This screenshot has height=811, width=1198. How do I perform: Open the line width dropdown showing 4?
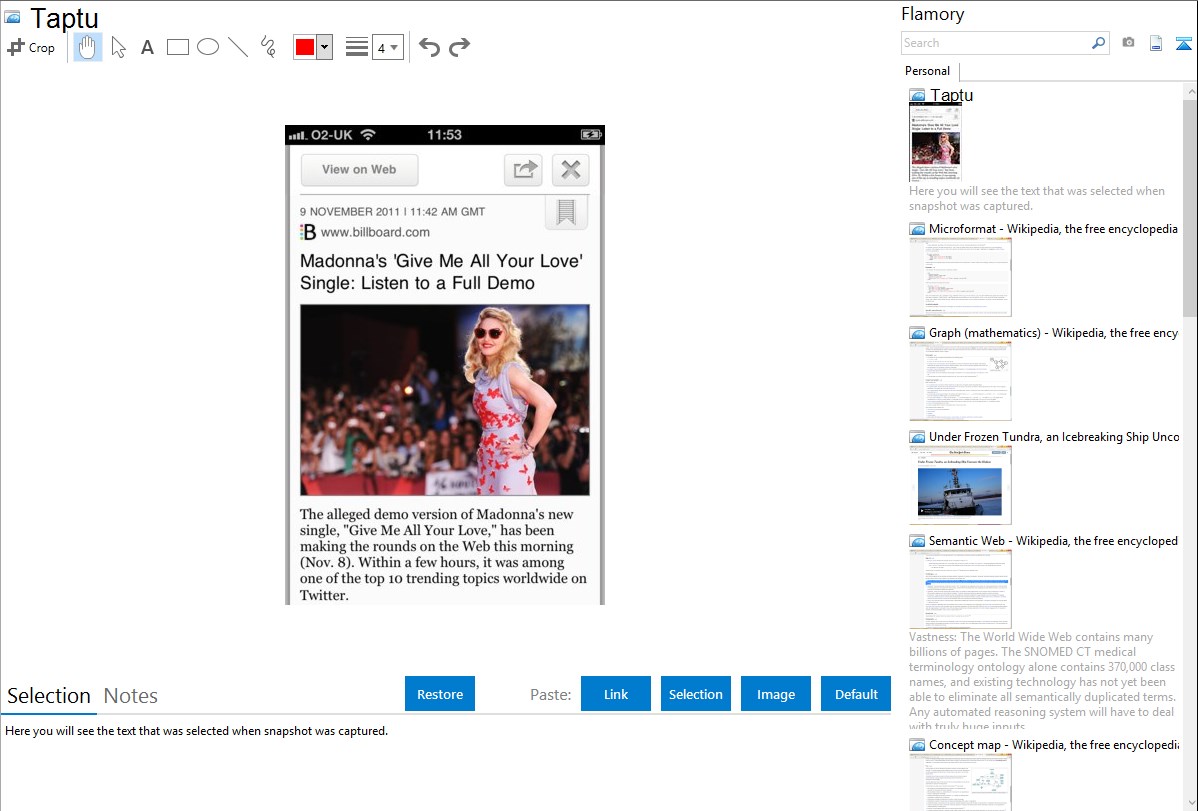387,47
